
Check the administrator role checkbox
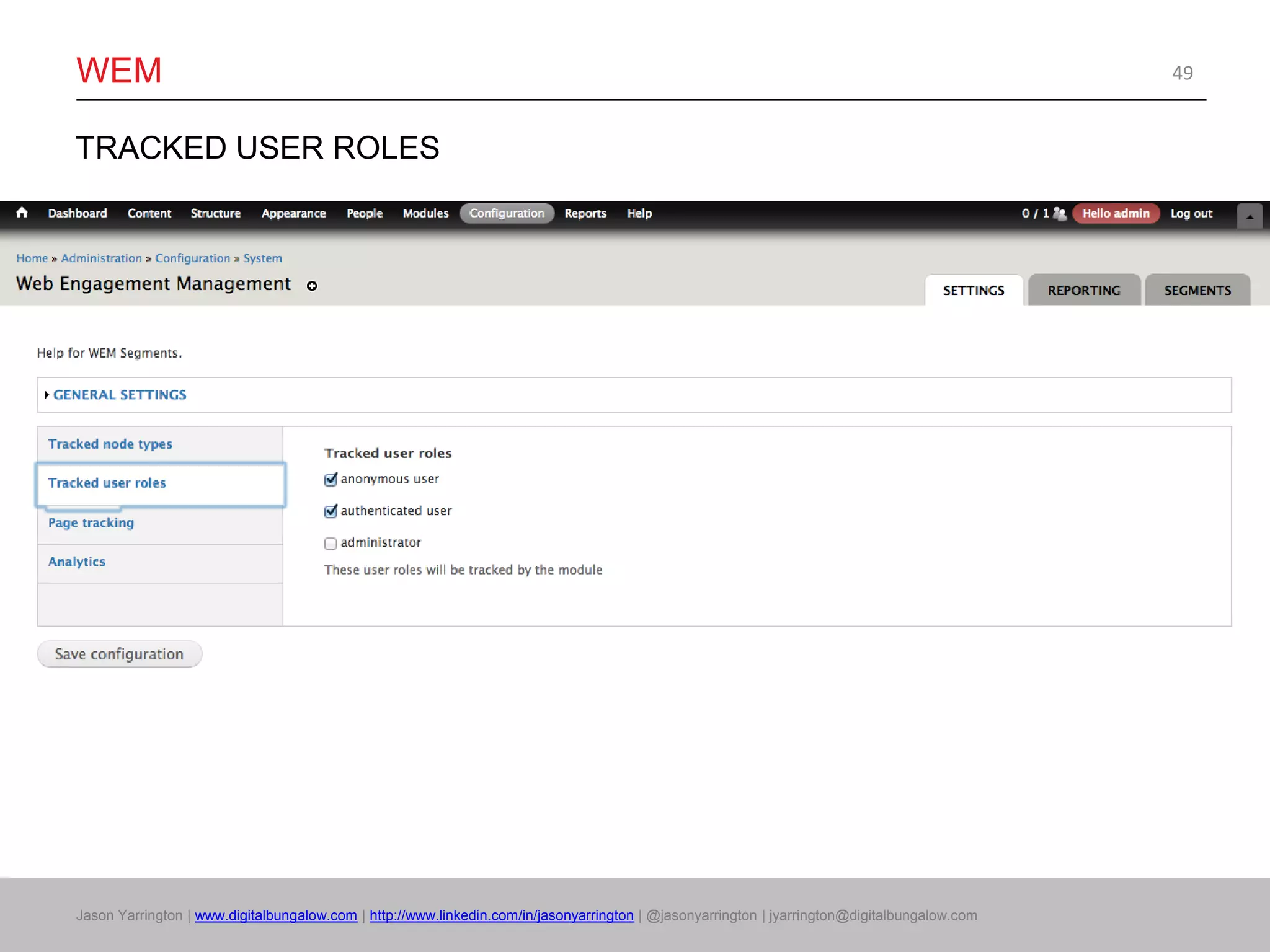tap(331, 544)
